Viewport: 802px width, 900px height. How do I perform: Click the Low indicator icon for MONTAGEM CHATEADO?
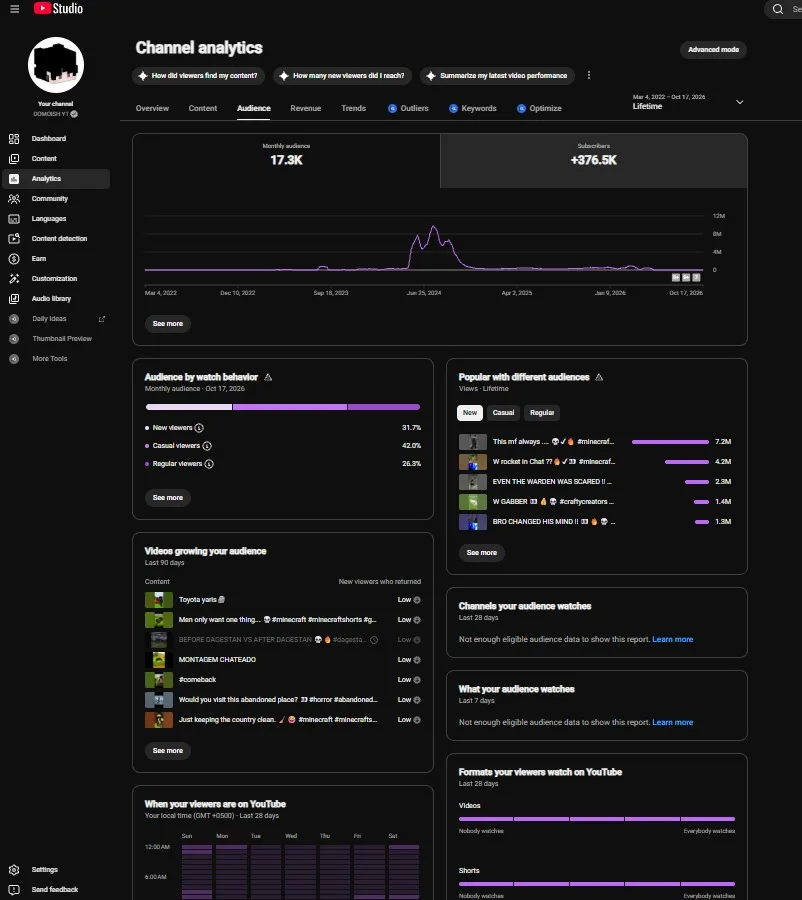click(417, 660)
